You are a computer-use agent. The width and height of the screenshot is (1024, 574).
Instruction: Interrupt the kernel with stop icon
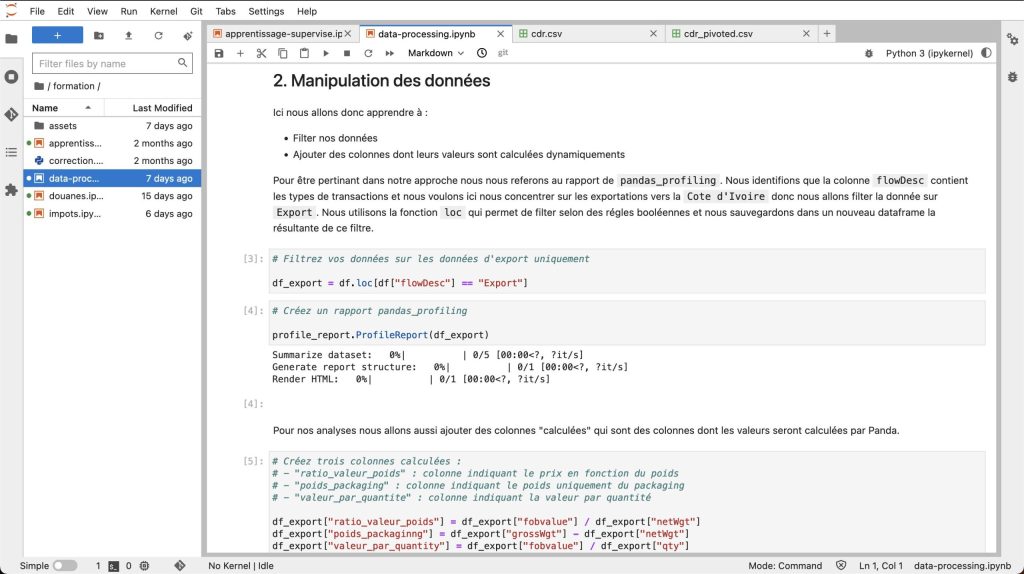(x=347, y=53)
